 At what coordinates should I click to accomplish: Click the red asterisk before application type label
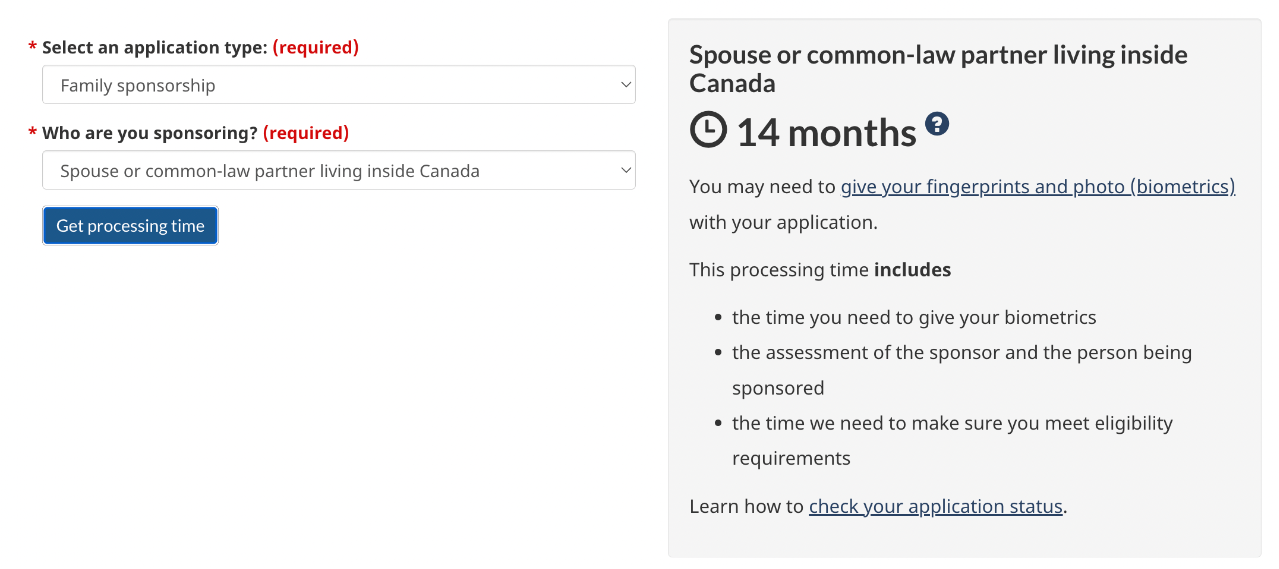click(x=33, y=48)
